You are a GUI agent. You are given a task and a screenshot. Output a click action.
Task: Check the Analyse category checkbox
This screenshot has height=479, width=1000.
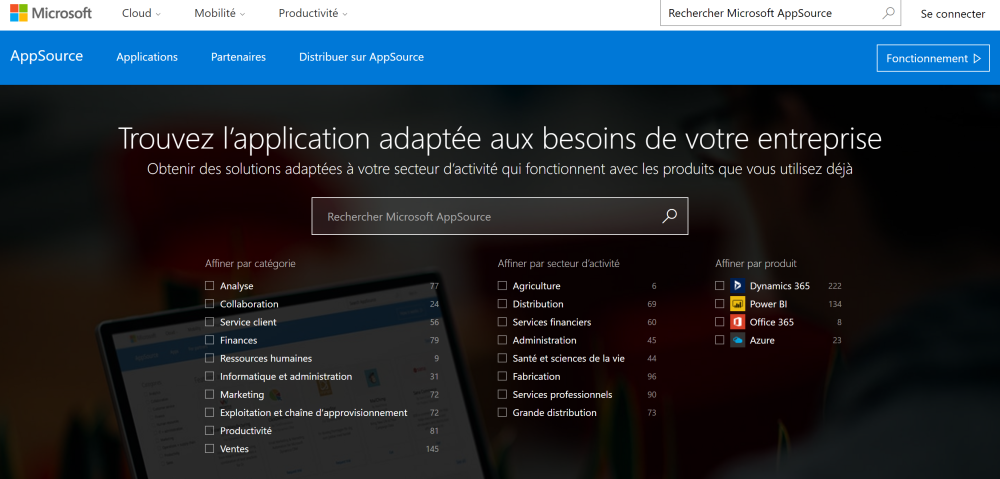pos(209,286)
